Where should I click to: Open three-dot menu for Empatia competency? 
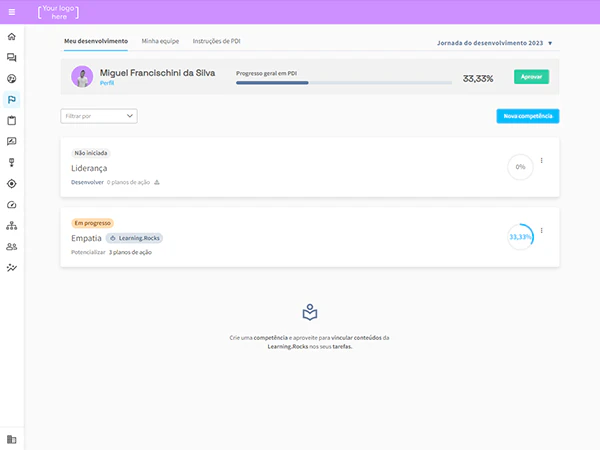[x=542, y=230]
